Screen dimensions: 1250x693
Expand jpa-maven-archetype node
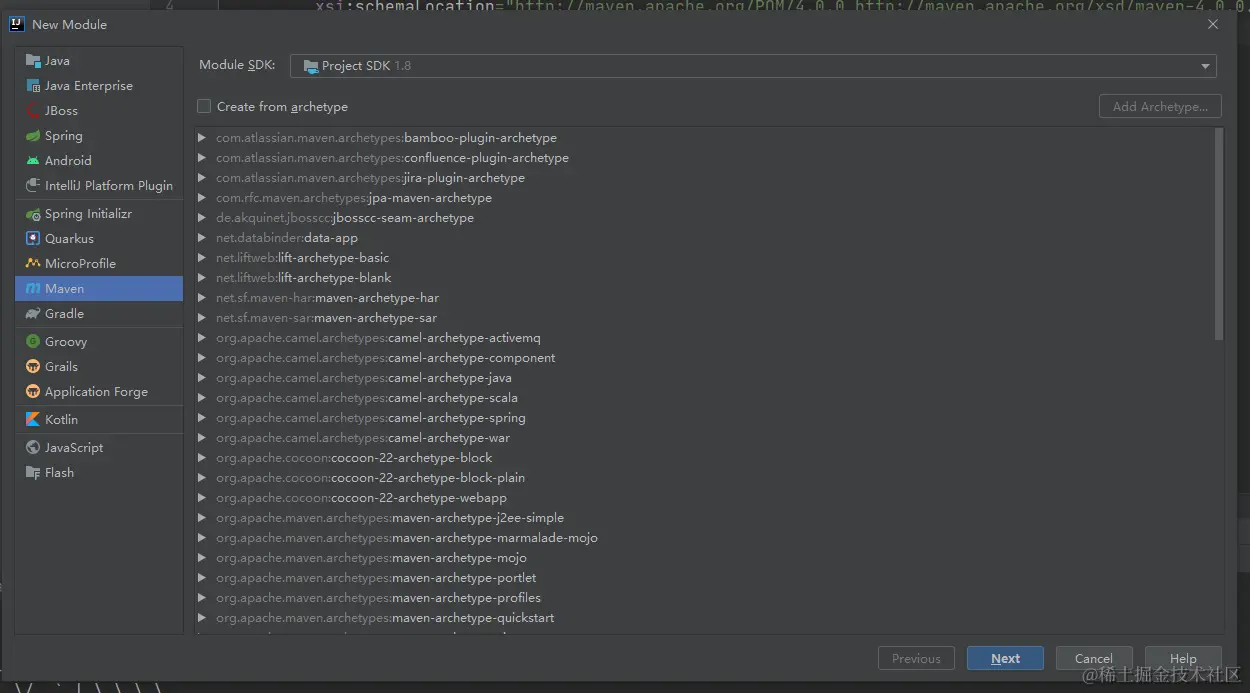[x=202, y=198]
